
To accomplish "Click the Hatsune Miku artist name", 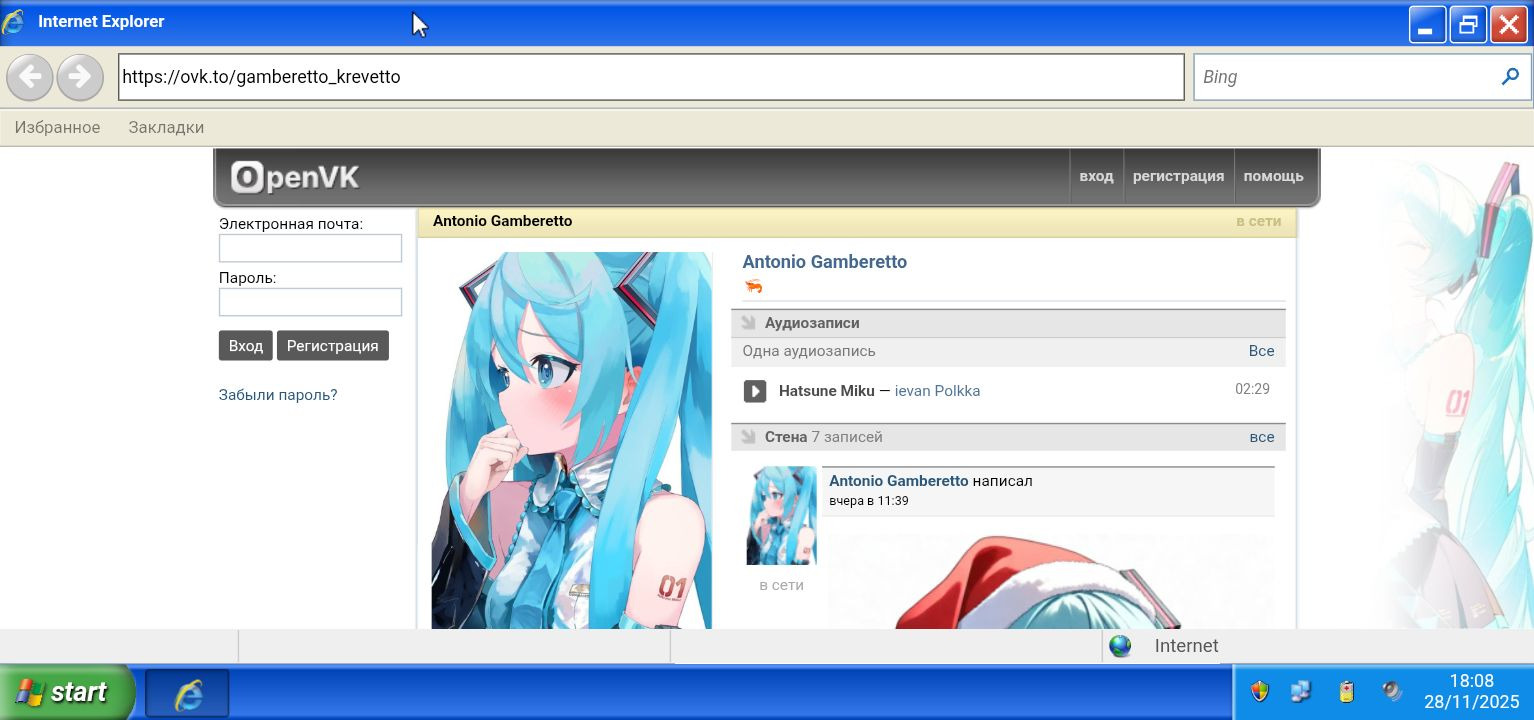I will (827, 391).
